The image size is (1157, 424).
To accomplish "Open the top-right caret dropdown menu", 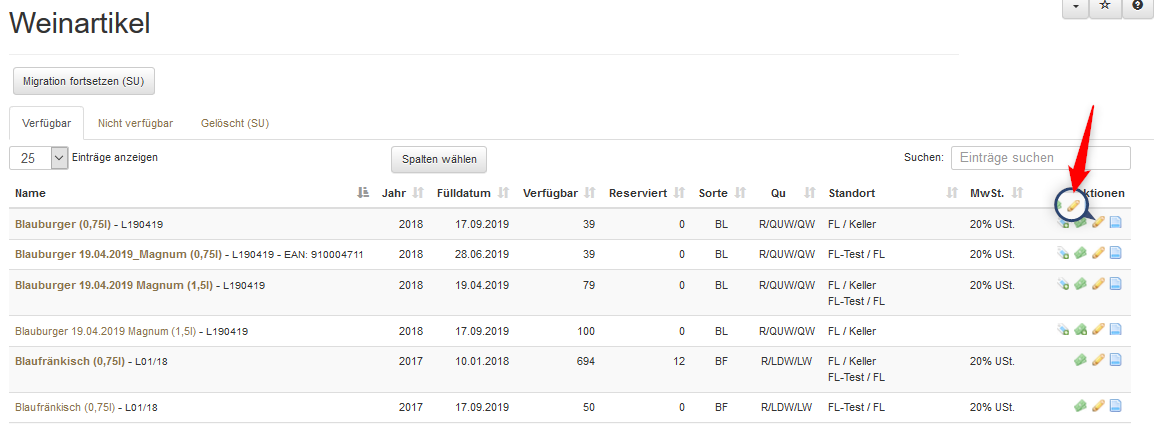I will pyautogui.click(x=1075, y=6).
